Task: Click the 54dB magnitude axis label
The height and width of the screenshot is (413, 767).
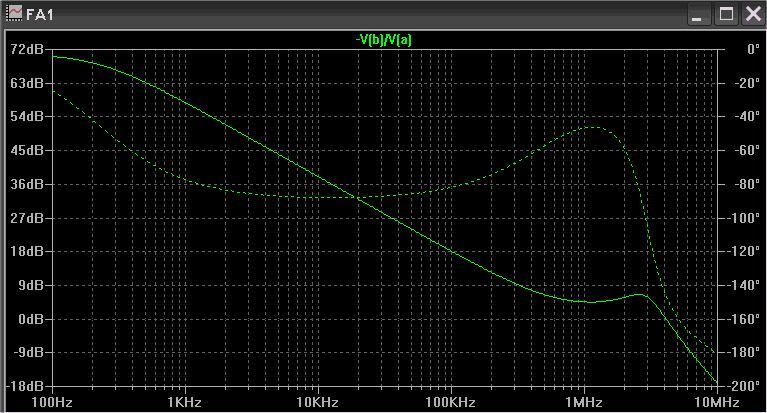Action: 27,116
